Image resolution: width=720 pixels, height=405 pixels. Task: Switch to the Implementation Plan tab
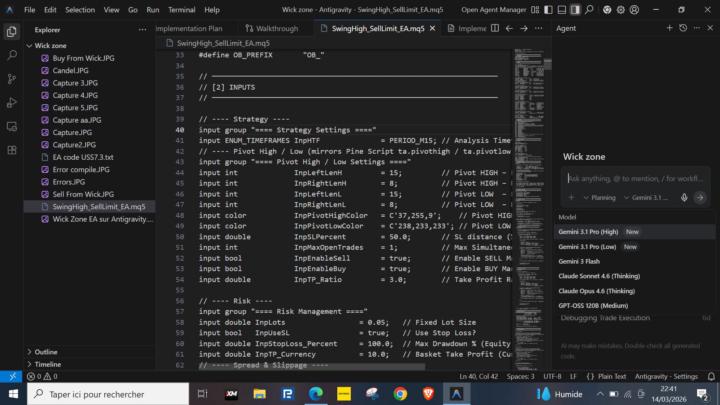coord(189,28)
